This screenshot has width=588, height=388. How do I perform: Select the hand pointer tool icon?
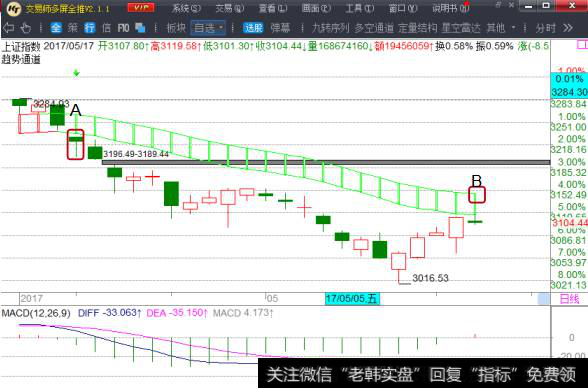(26, 28)
